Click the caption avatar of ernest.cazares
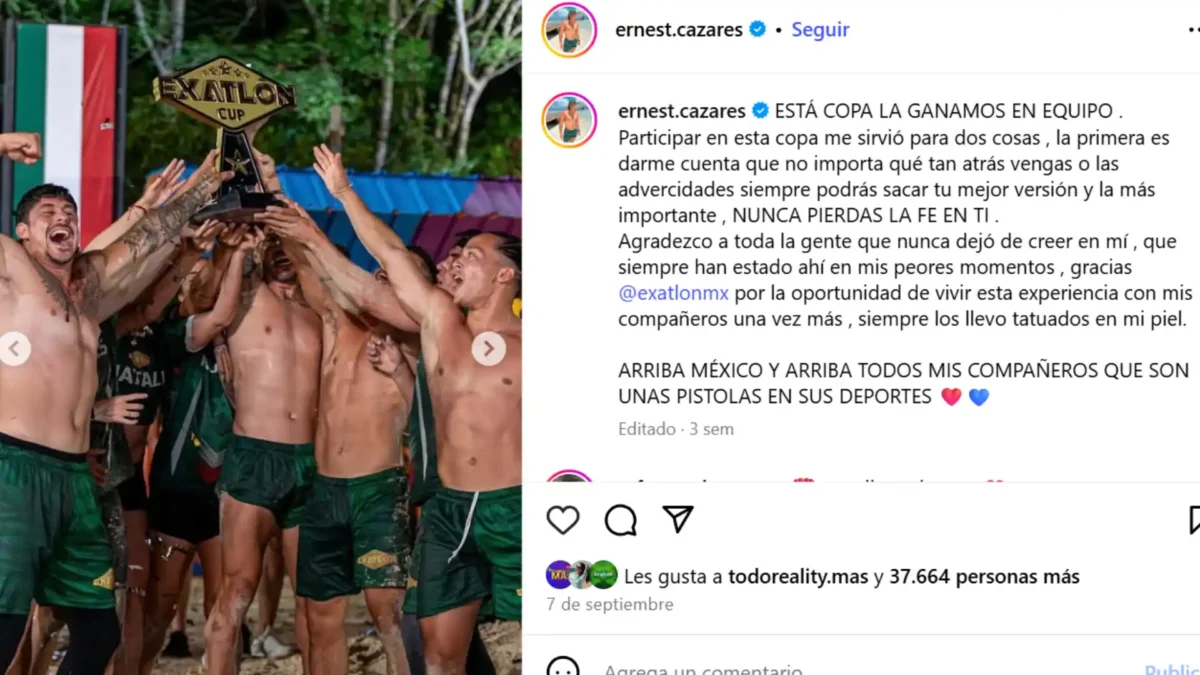 (569, 120)
